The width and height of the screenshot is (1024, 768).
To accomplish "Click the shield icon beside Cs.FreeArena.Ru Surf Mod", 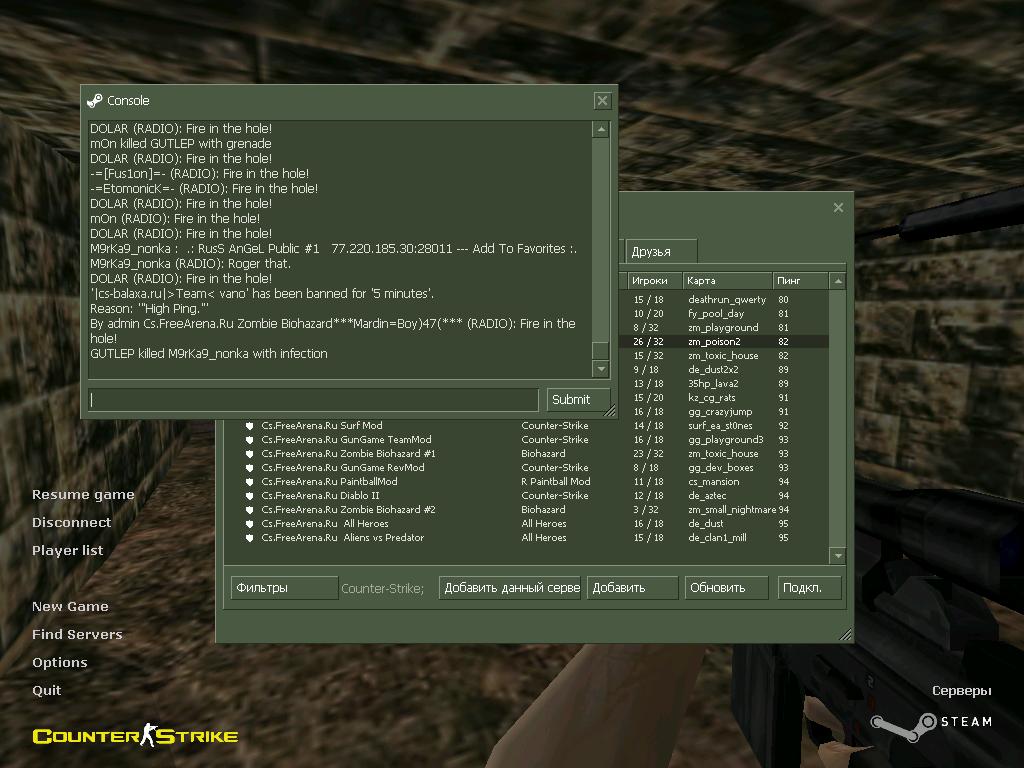I will pos(249,426).
